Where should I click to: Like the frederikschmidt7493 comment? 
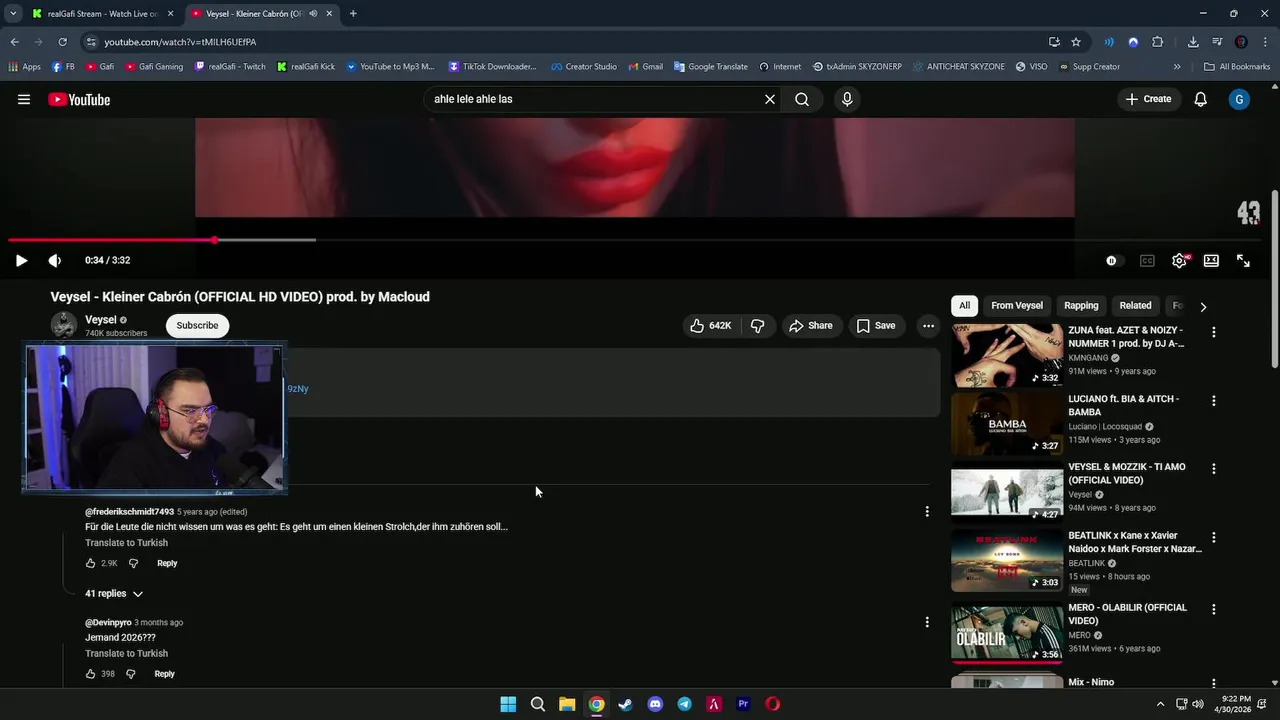click(91, 563)
